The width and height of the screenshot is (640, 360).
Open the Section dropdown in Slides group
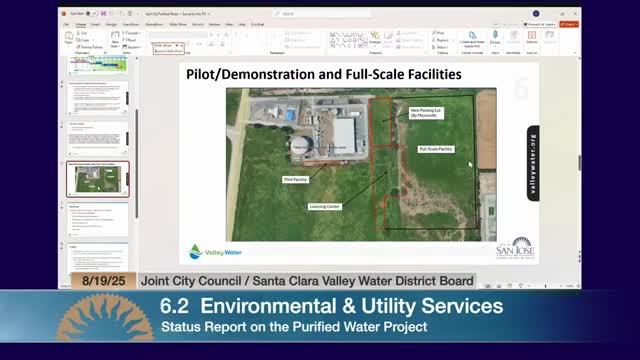(x=132, y=47)
